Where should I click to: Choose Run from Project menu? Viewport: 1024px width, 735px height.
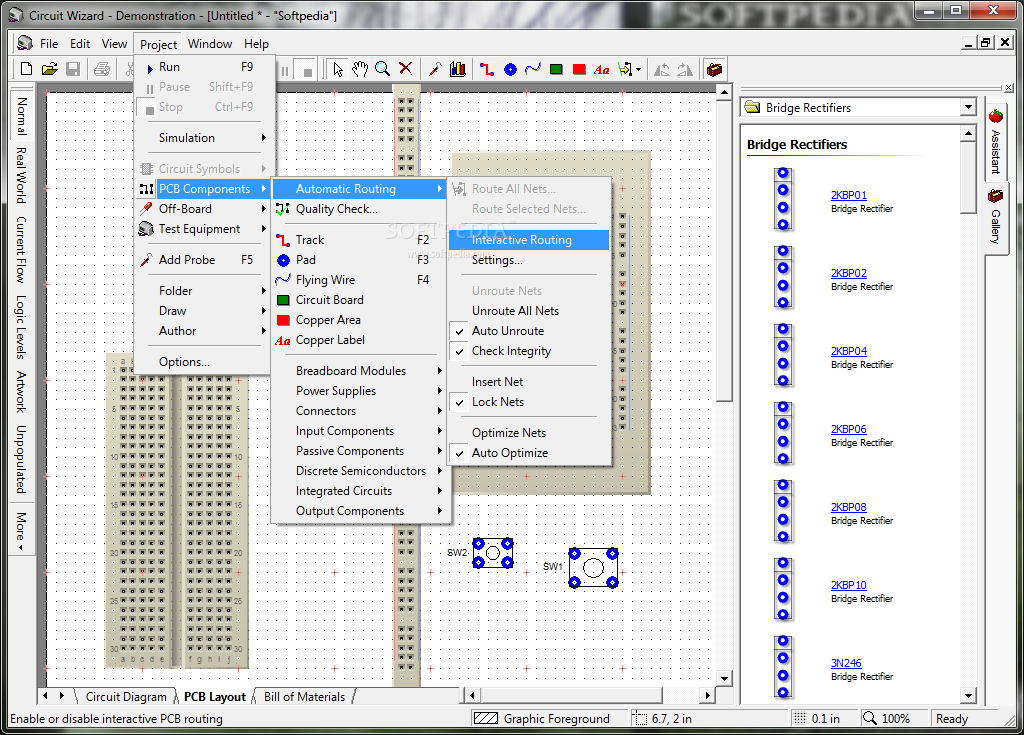pyautogui.click(x=202, y=67)
